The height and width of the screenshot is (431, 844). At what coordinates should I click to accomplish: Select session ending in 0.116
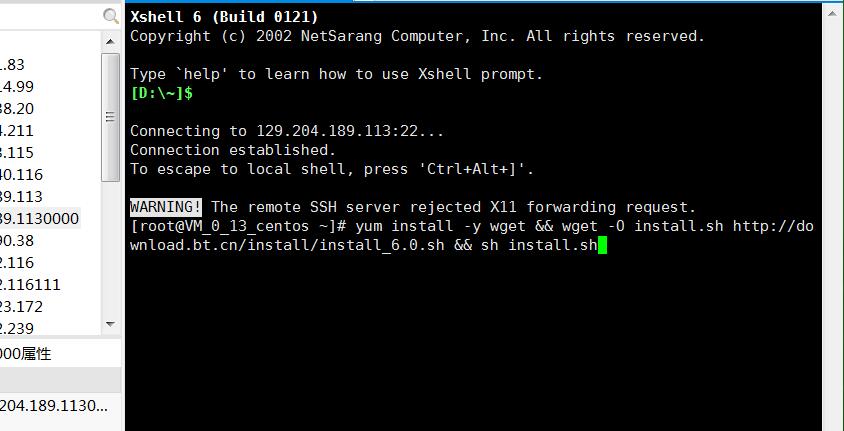pyautogui.click(x=21, y=174)
